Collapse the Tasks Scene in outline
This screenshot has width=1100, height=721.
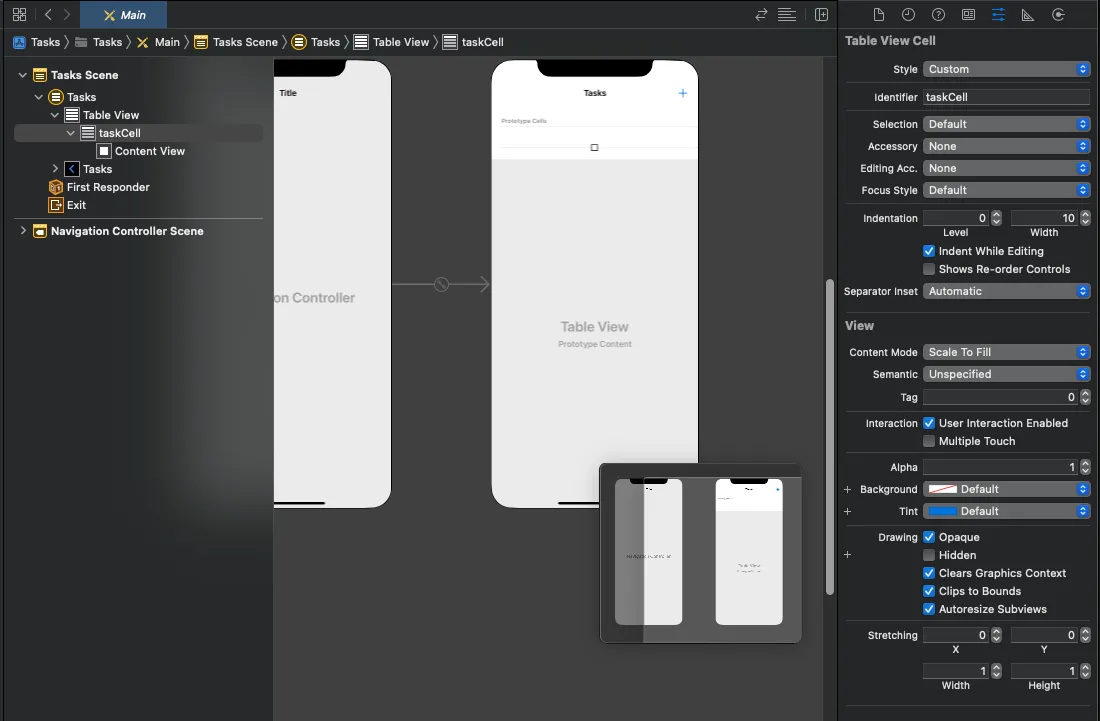click(22, 74)
